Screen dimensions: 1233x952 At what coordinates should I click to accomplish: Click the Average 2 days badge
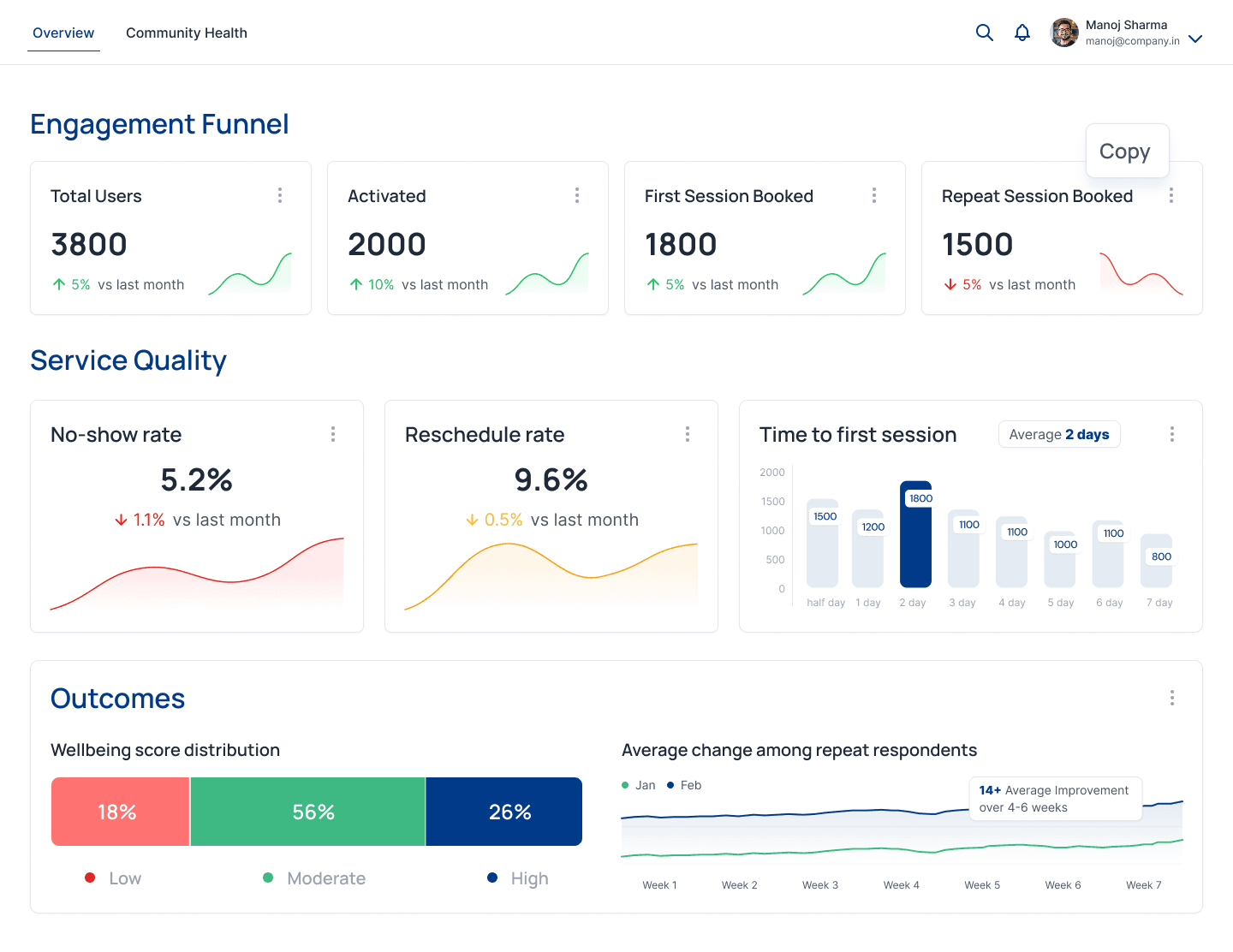[x=1059, y=434]
